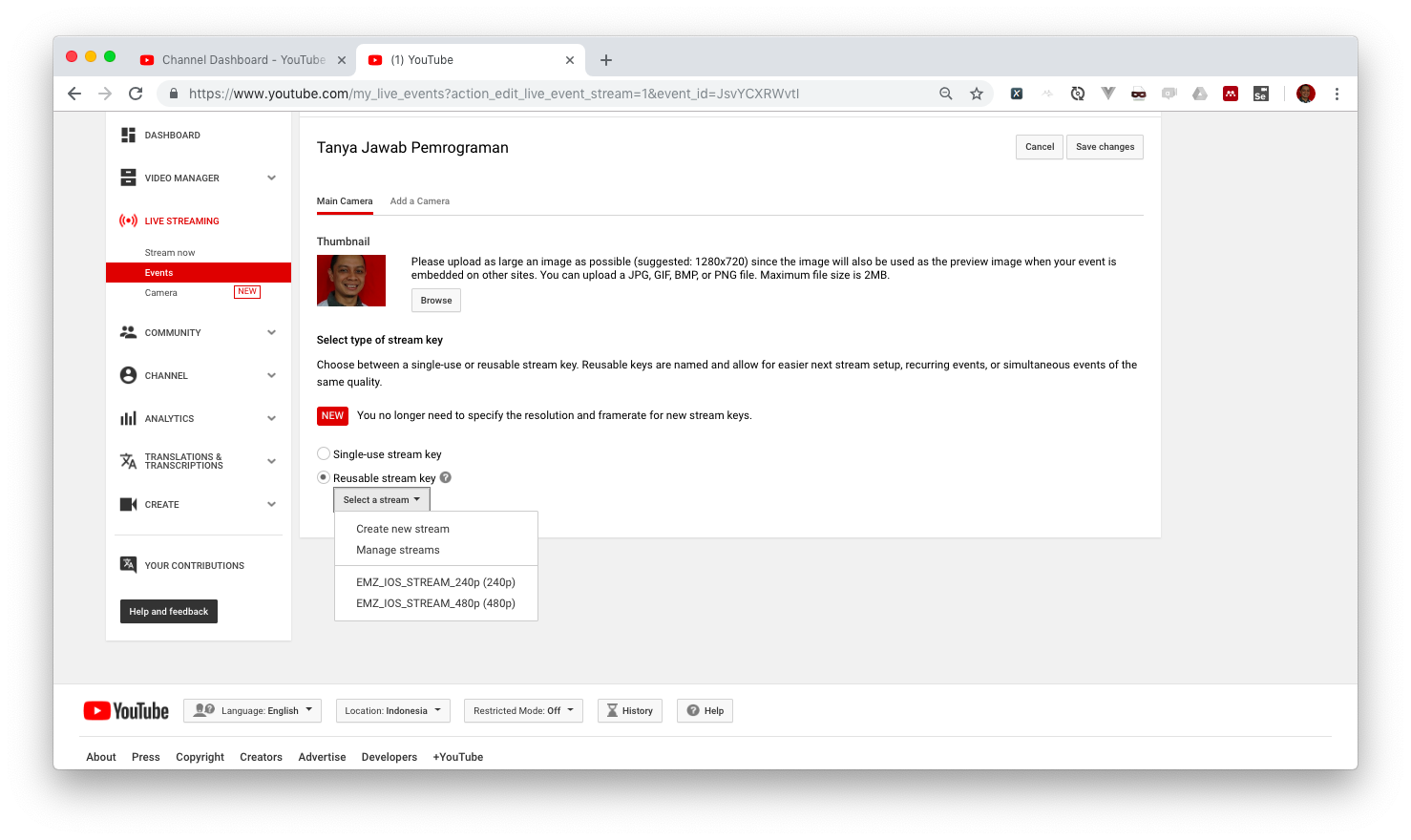Expand the Analytics section
1411x840 pixels.
point(272,418)
